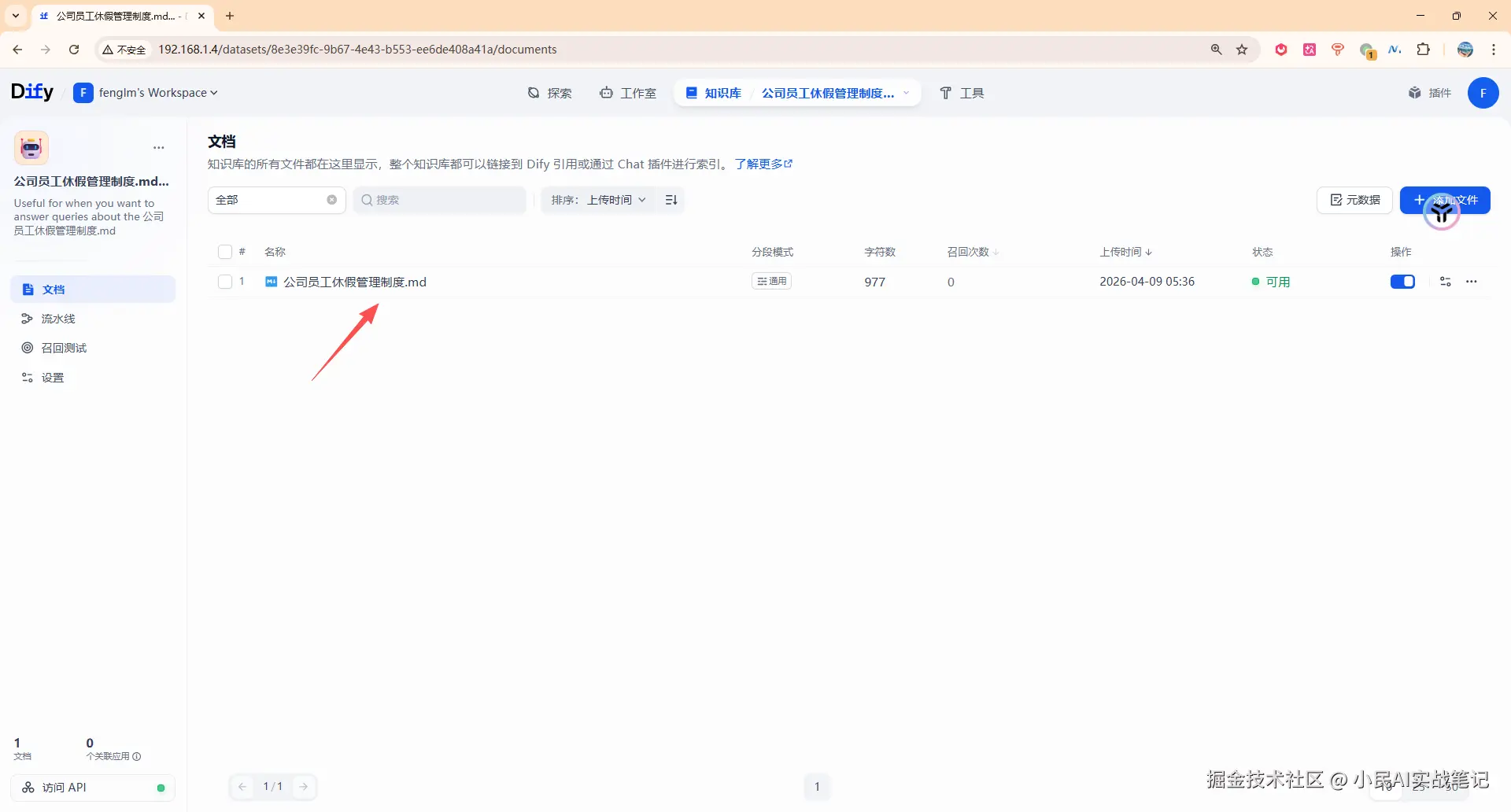This screenshot has width=1511, height=812.
Task: Sort by the 召回次数 column header
Action: [973, 252]
